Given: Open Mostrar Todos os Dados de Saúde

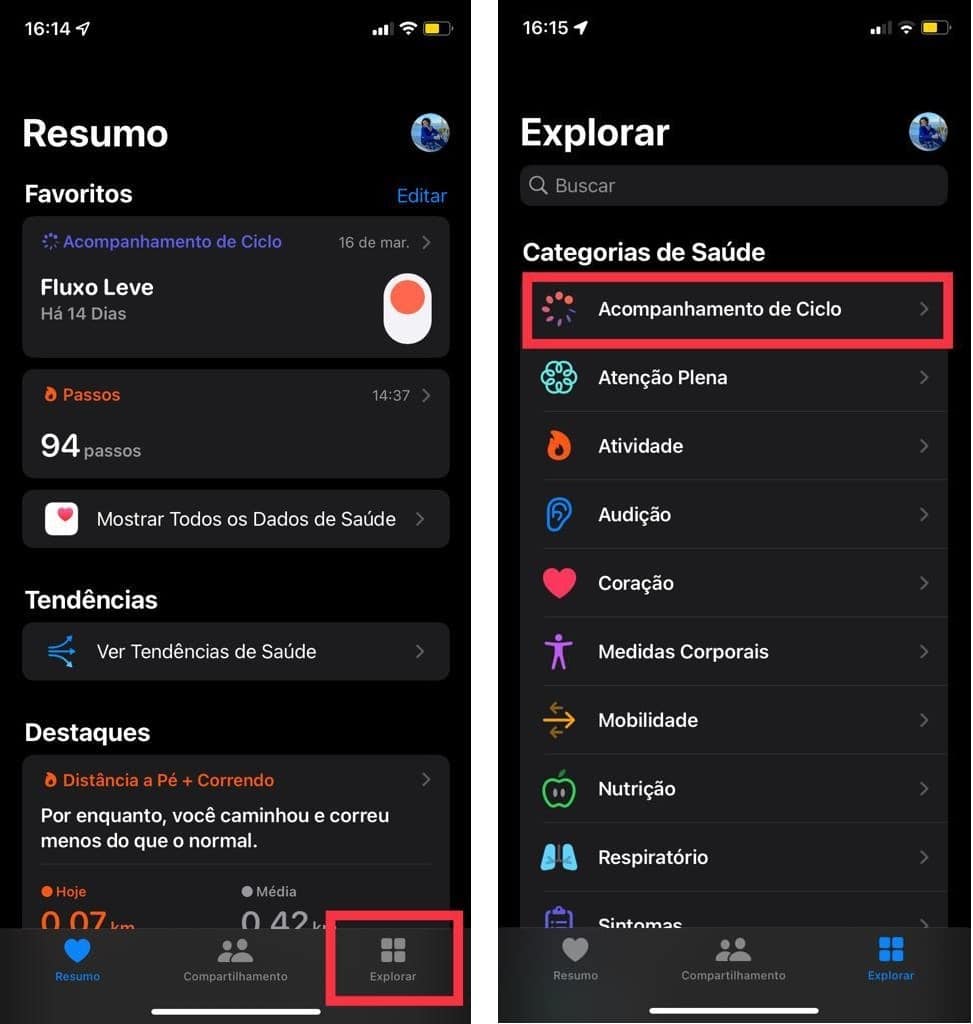Looking at the screenshot, I should (x=236, y=519).
